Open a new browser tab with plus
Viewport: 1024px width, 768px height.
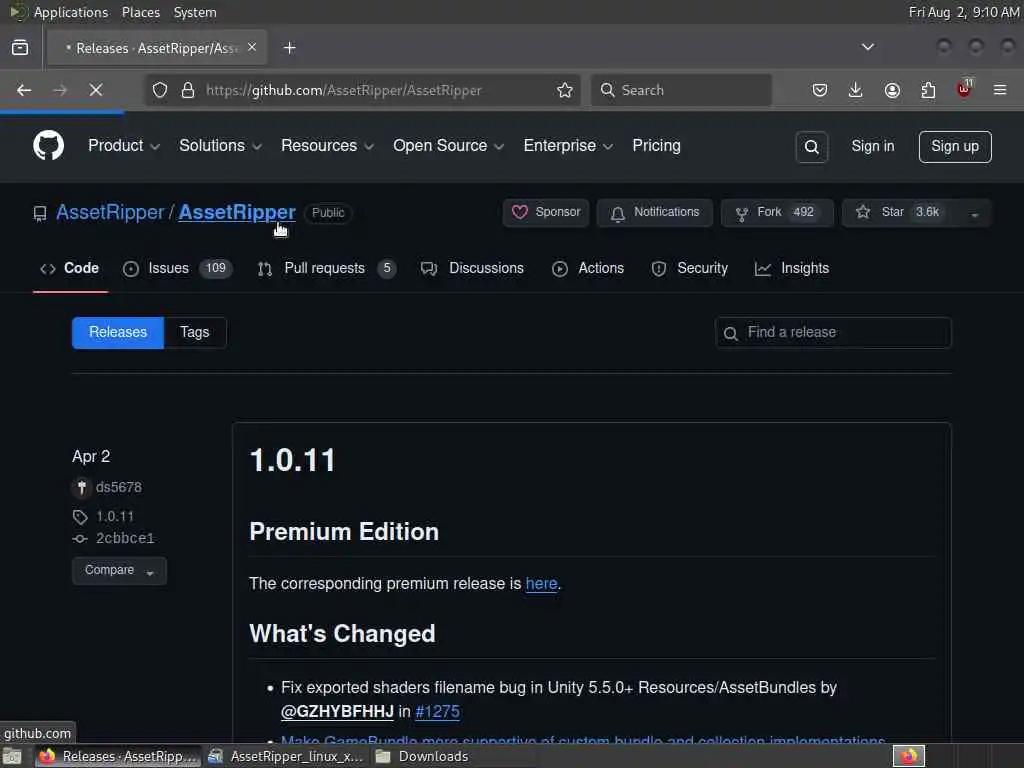(x=290, y=48)
